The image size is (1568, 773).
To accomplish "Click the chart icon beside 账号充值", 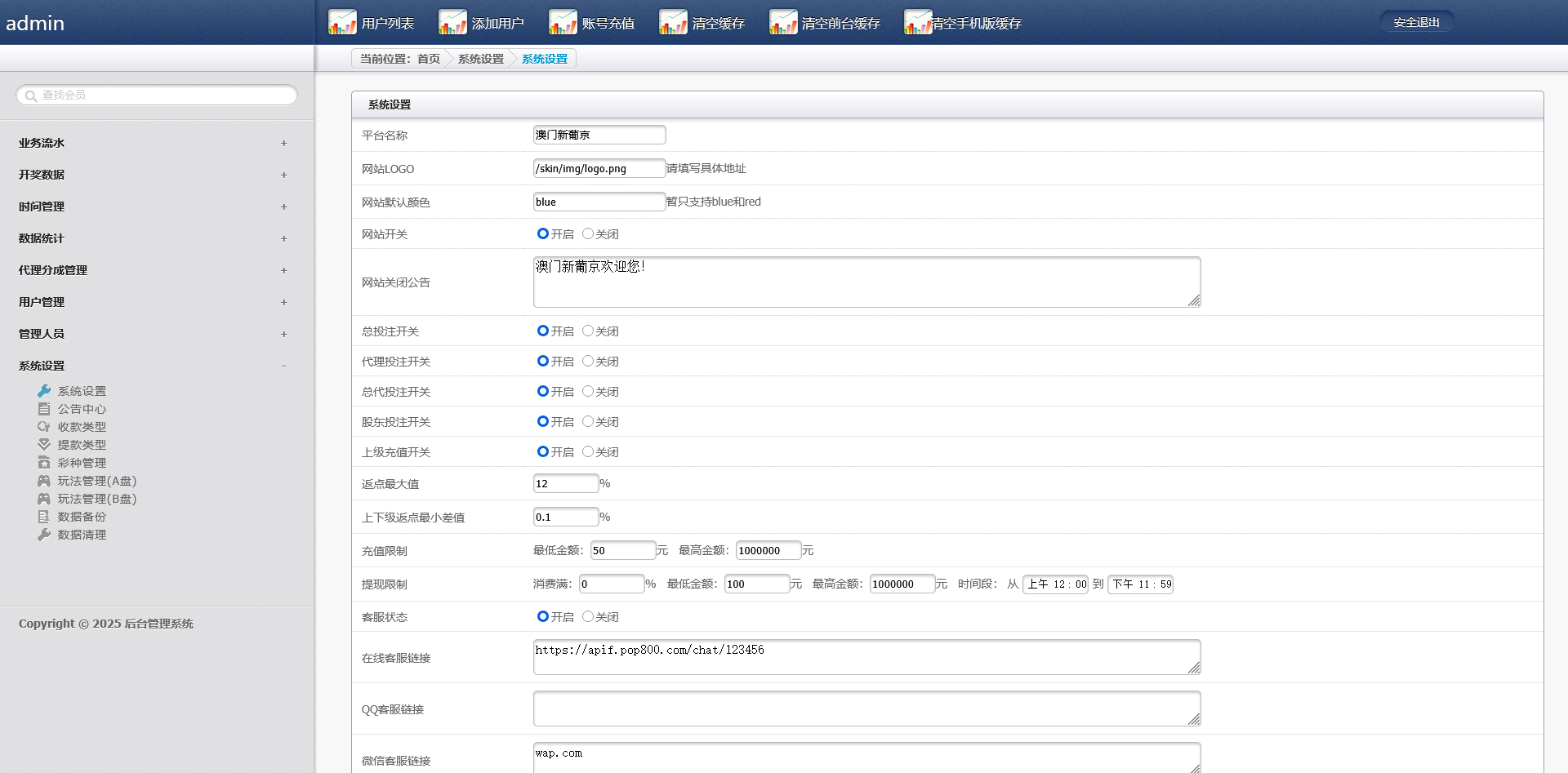I will [x=563, y=22].
